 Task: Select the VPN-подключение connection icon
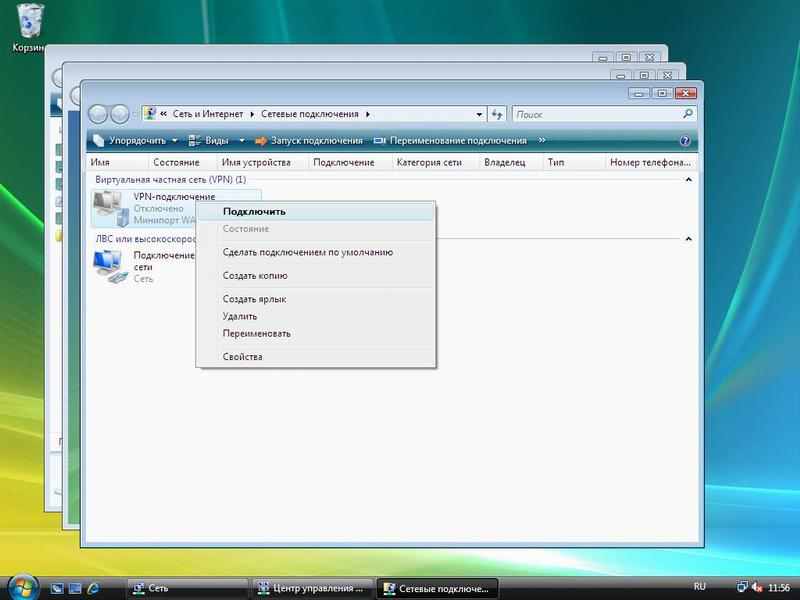pyautogui.click(x=111, y=208)
